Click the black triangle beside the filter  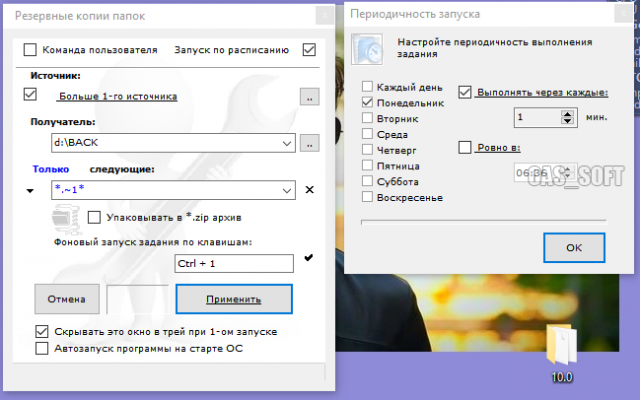tap(30, 191)
